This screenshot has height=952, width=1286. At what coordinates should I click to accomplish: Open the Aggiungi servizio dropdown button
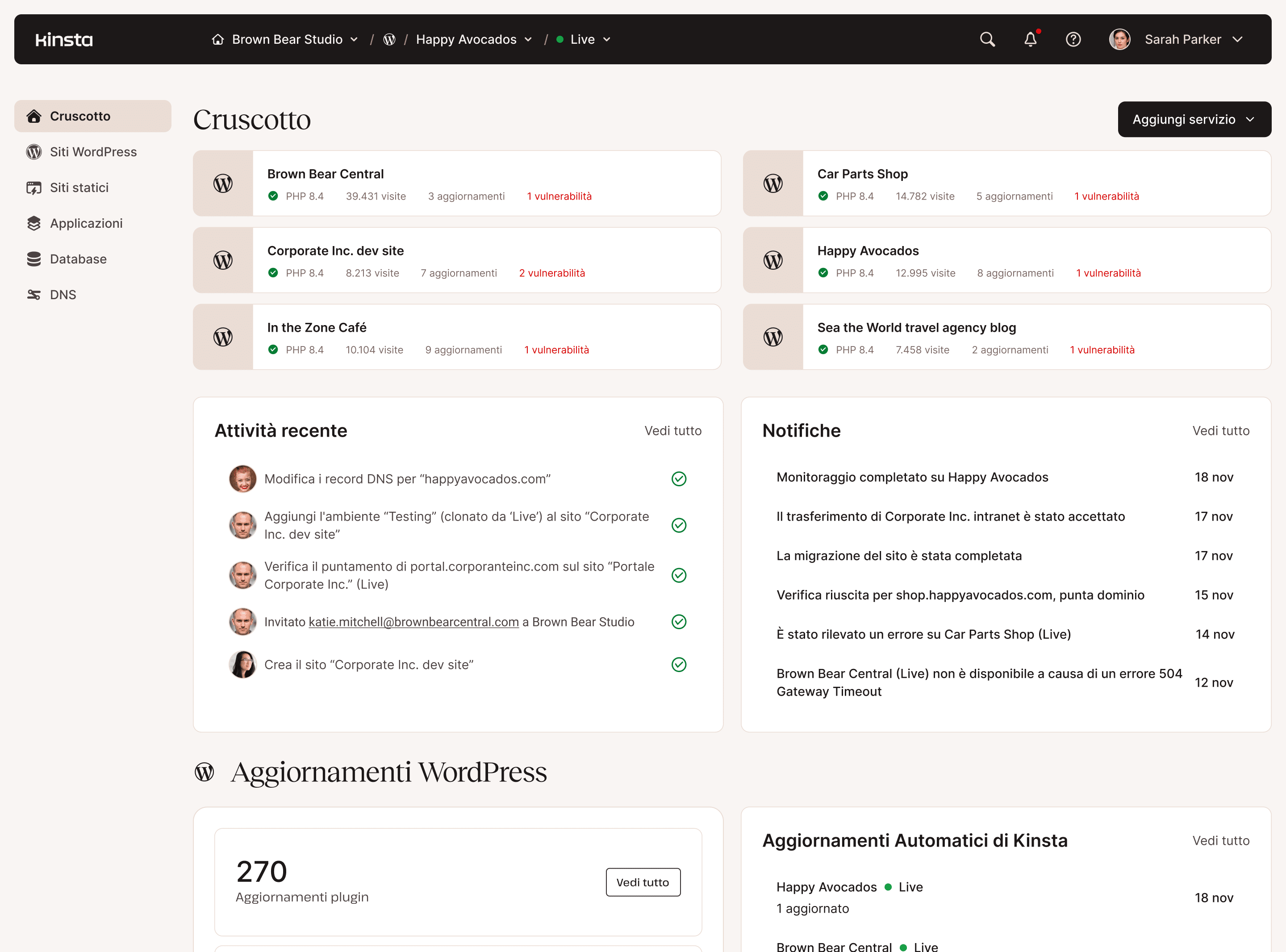pyautogui.click(x=1194, y=119)
